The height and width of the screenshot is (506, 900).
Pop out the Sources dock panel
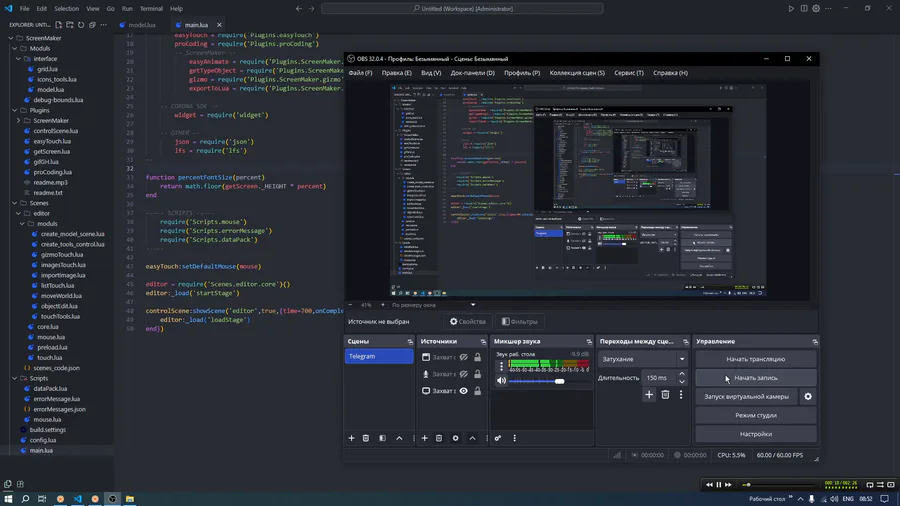click(x=483, y=341)
